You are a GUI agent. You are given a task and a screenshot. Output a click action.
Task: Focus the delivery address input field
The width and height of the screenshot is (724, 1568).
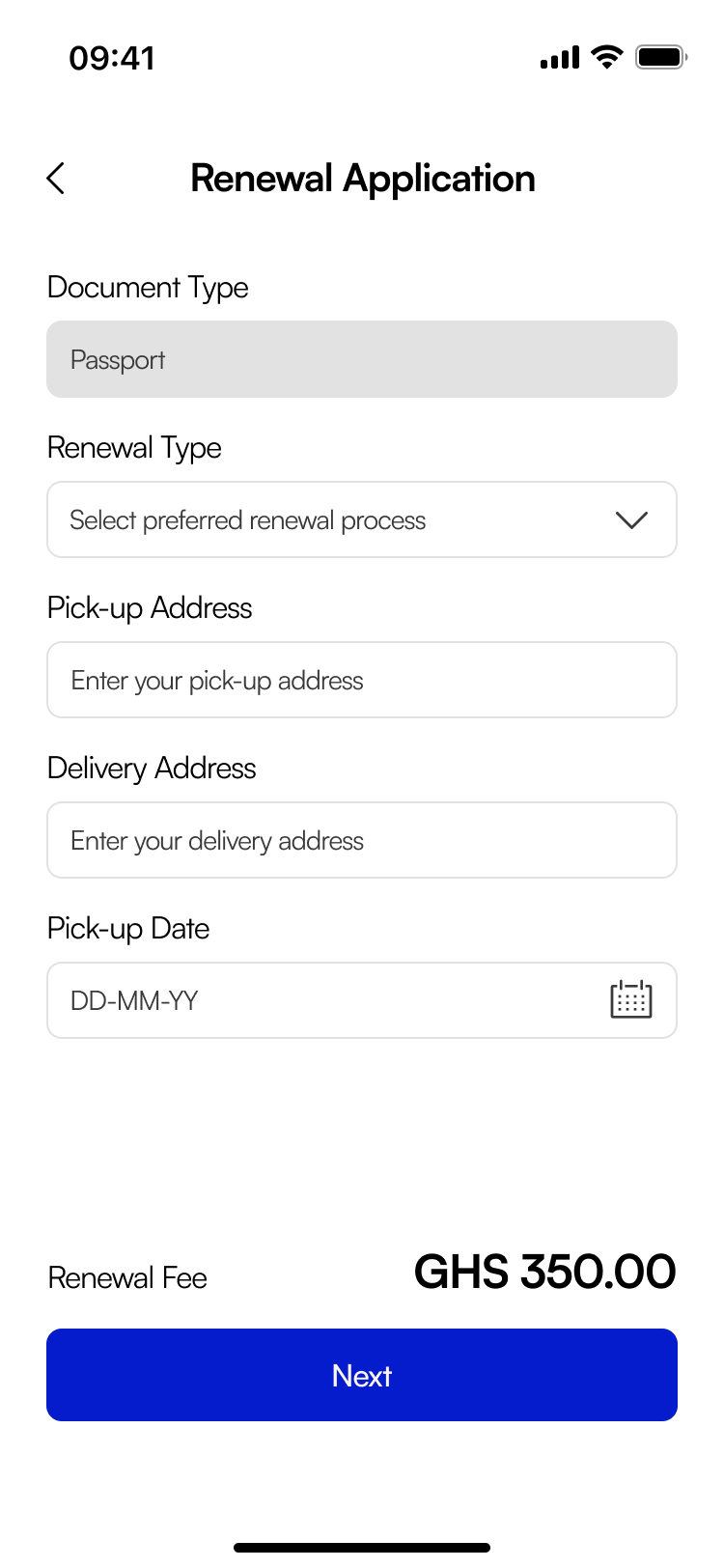pyautogui.click(x=362, y=841)
